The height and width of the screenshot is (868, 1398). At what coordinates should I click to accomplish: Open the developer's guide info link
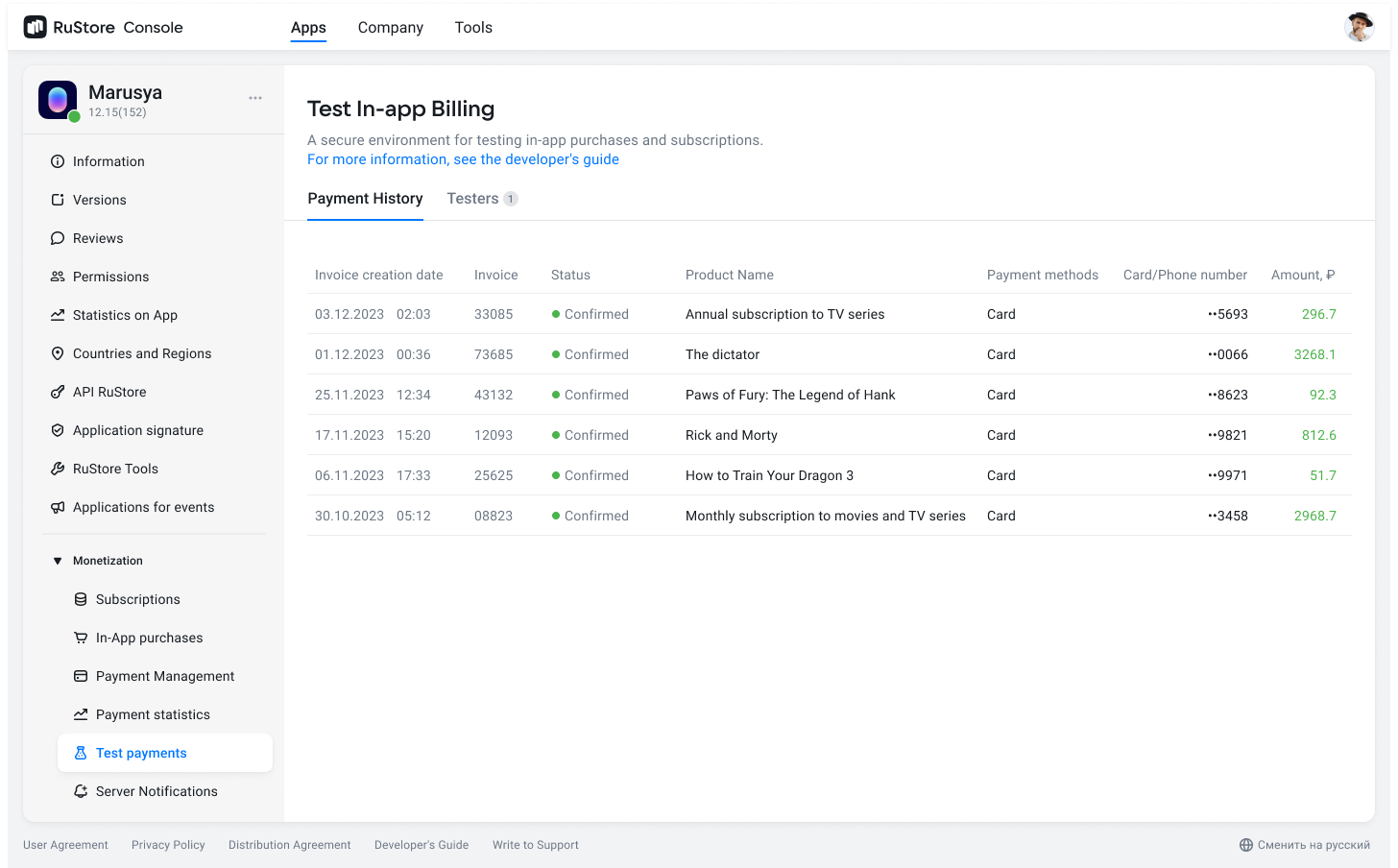pyautogui.click(x=463, y=159)
